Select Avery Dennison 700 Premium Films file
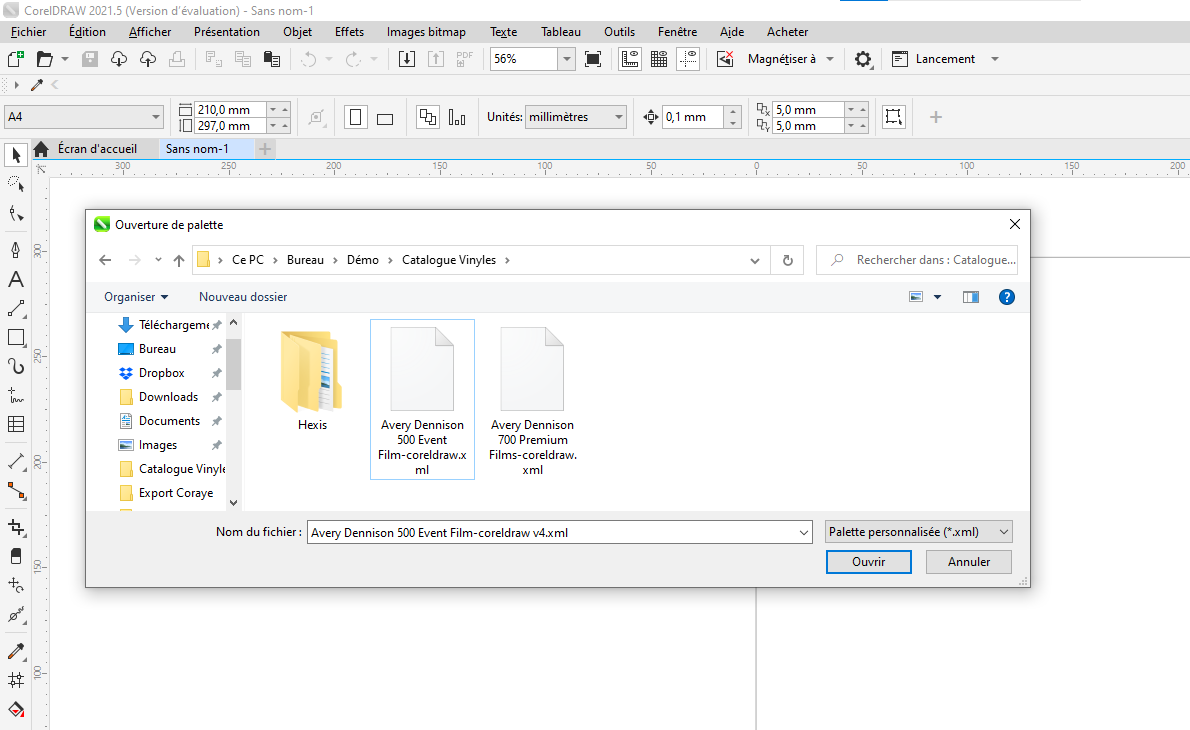Image resolution: width=1190 pixels, height=730 pixels. 533,401
